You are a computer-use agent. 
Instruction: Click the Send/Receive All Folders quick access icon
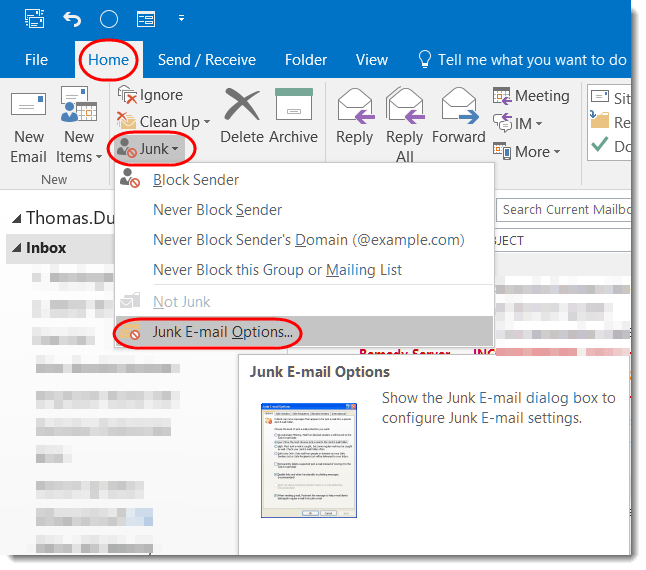(x=35, y=19)
